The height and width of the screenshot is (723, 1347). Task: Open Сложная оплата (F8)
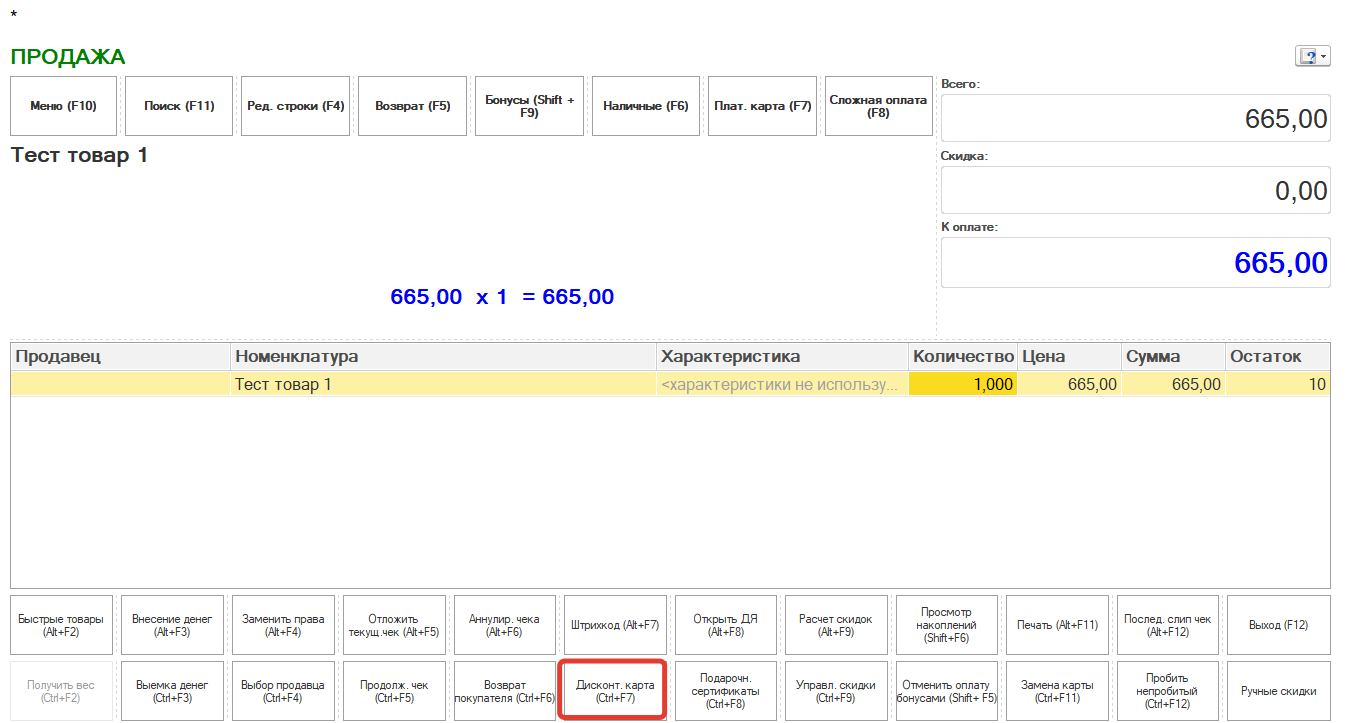pyautogui.click(x=878, y=106)
